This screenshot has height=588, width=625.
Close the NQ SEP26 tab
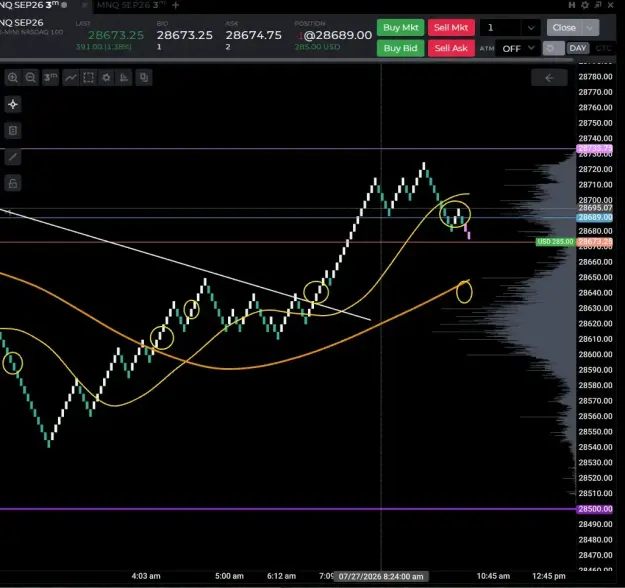pyautogui.click(x=85, y=5)
